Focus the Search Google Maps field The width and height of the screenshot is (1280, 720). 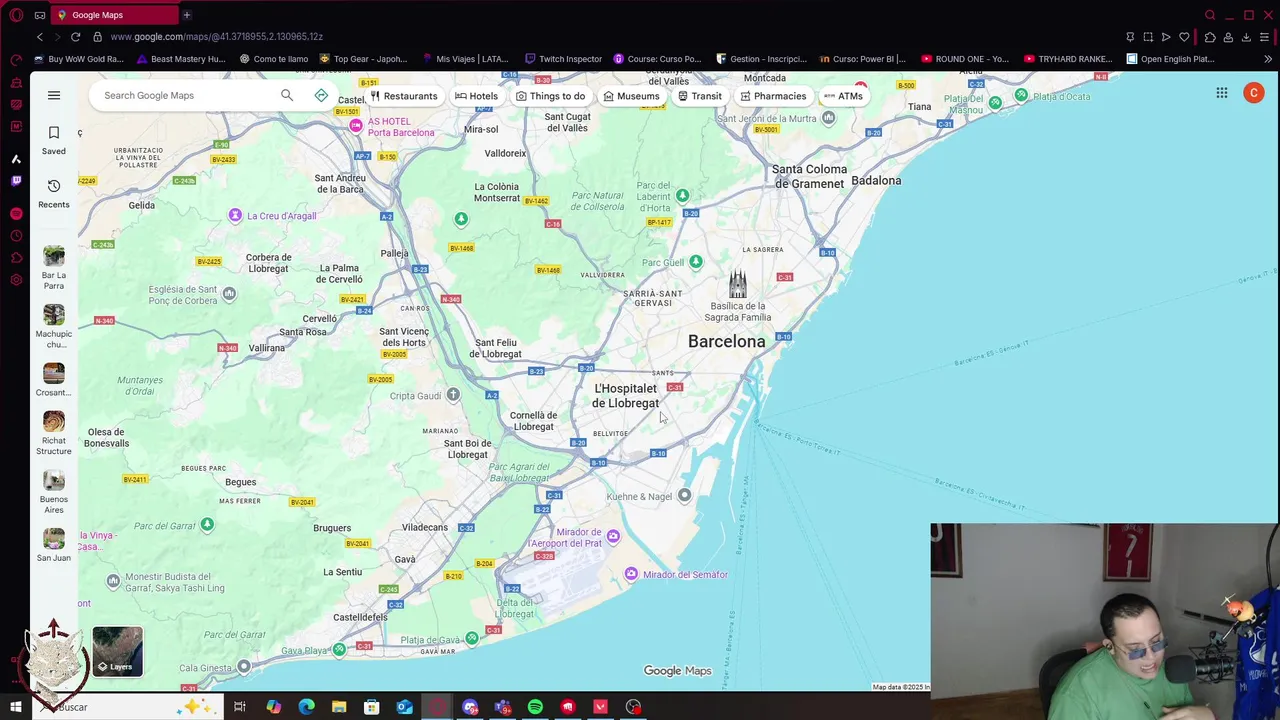pos(185,95)
